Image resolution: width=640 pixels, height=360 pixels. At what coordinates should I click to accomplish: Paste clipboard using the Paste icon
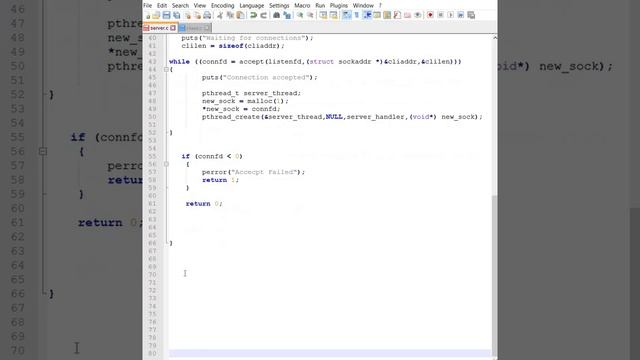point(240,15)
